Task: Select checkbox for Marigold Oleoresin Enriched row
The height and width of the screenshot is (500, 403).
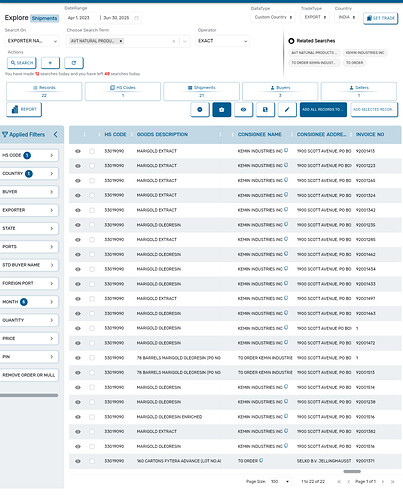Action: tap(92, 417)
